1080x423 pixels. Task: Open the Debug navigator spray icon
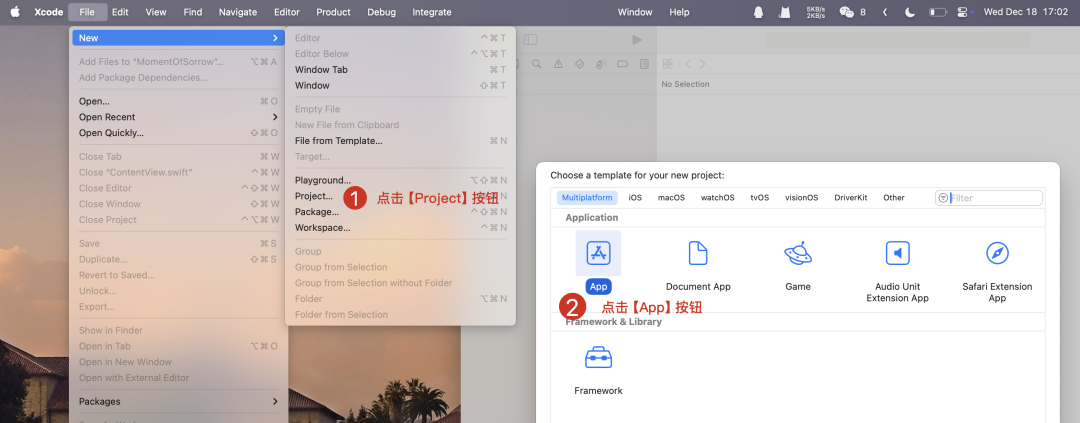601,64
